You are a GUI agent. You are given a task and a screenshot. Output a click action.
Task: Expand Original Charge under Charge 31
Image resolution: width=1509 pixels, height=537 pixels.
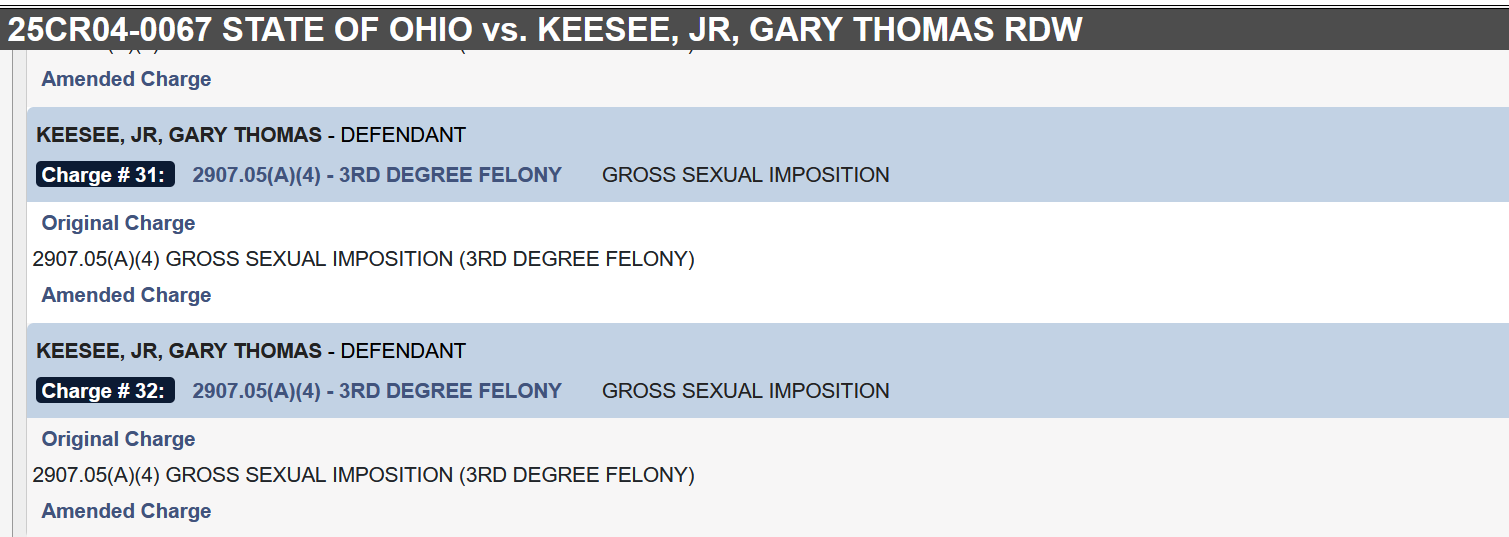point(118,223)
